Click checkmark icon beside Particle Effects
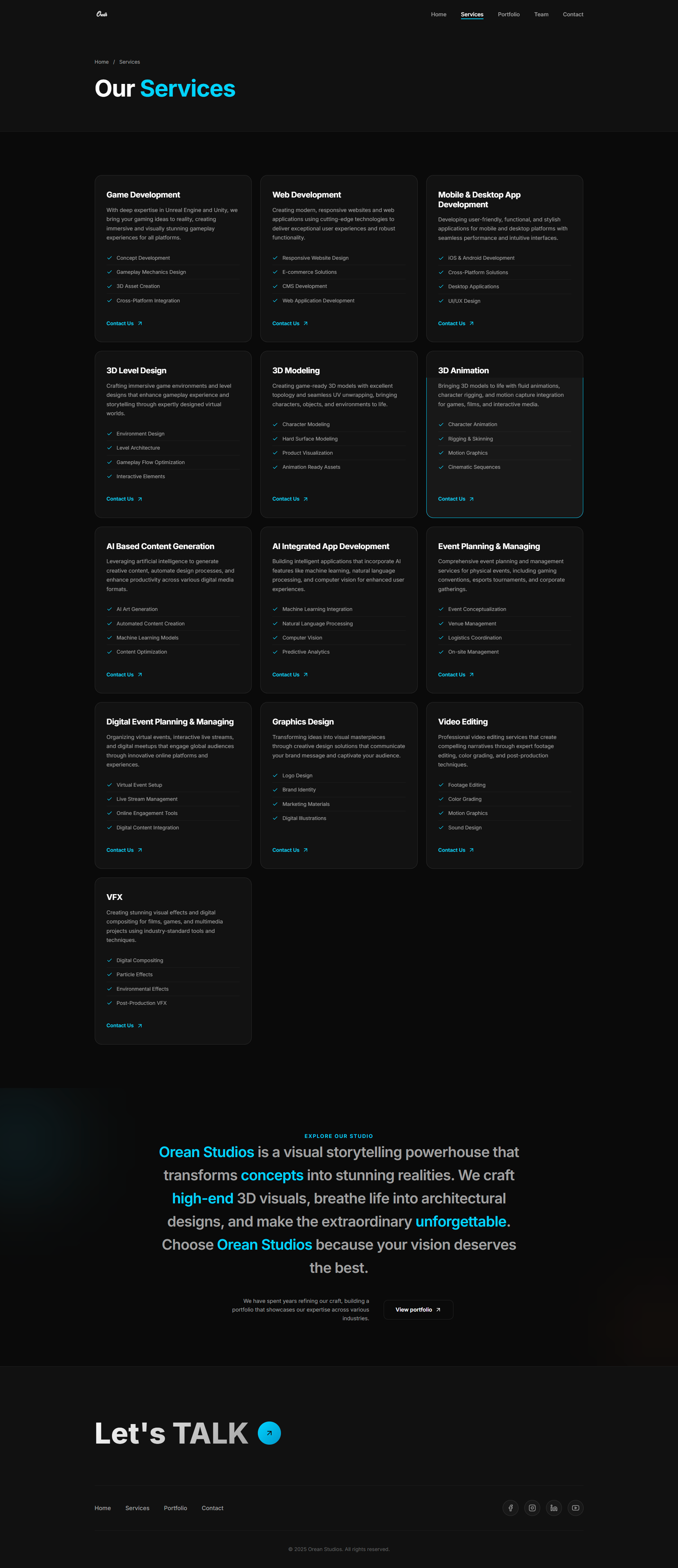678x1568 pixels. point(110,974)
